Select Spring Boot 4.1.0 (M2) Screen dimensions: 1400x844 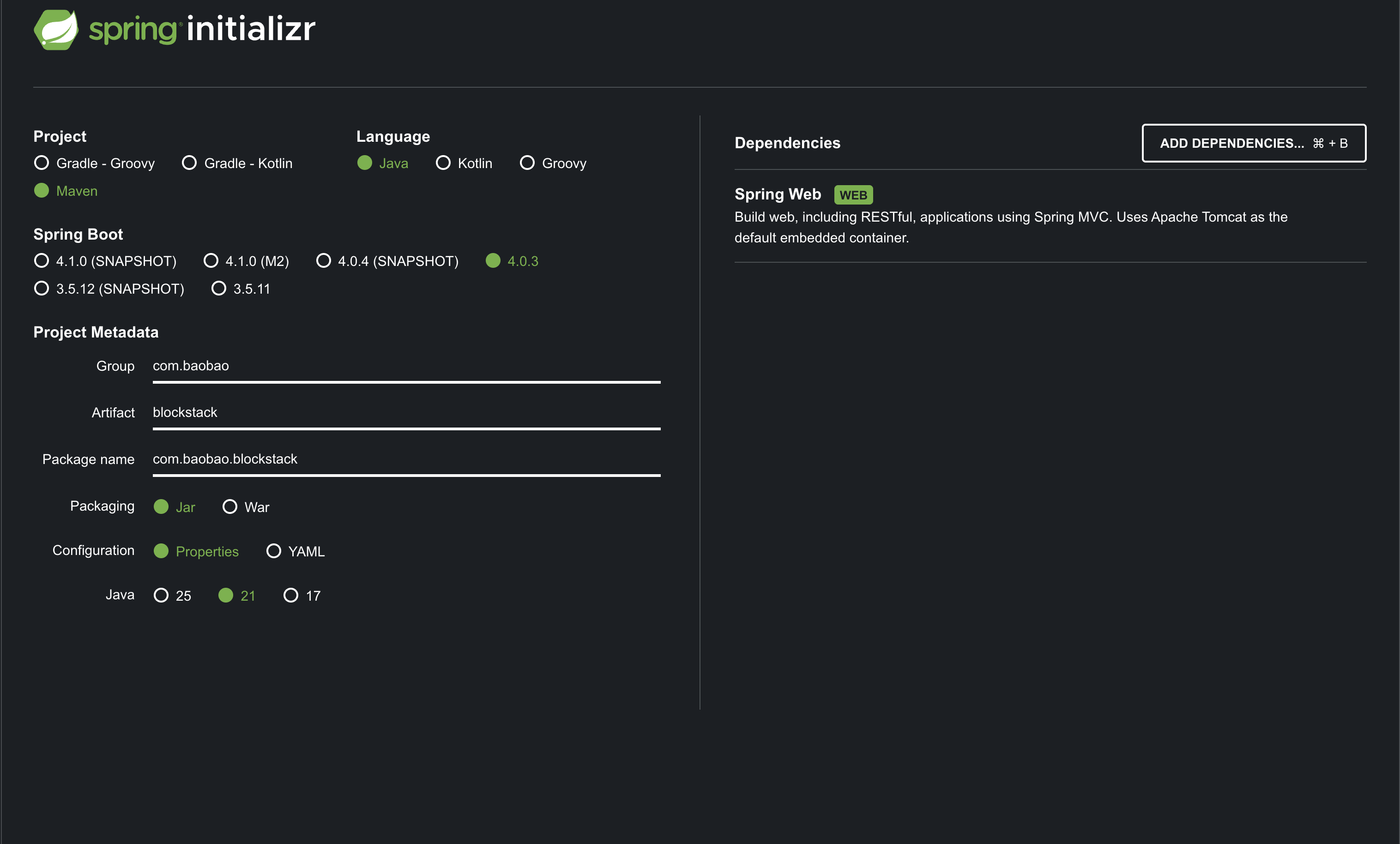point(246,261)
